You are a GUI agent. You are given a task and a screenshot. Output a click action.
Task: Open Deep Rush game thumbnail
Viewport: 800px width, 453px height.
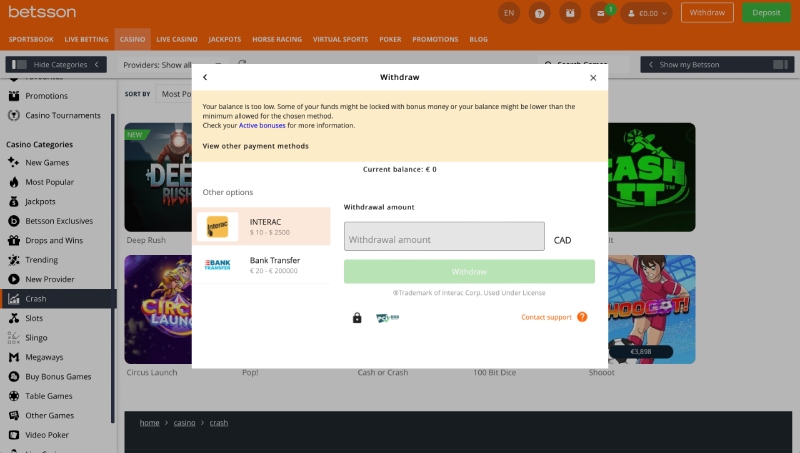[158, 177]
